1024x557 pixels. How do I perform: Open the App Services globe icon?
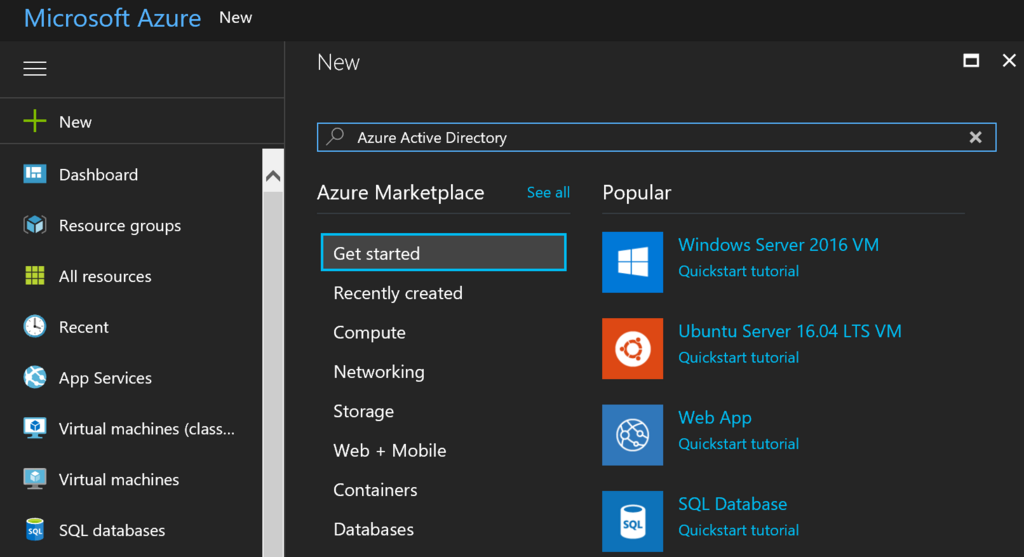pyautogui.click(x=35, y=378)
